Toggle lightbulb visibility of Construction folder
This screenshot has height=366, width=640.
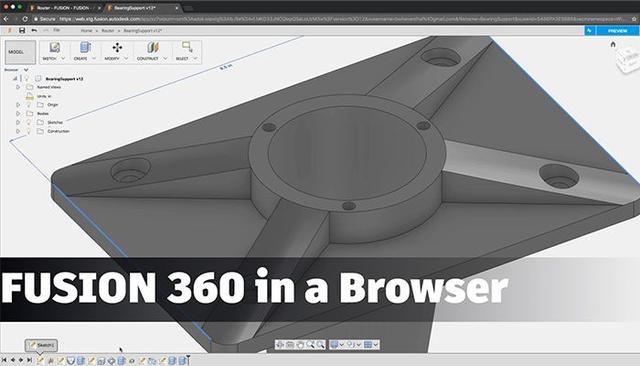(x=29, y=131)
